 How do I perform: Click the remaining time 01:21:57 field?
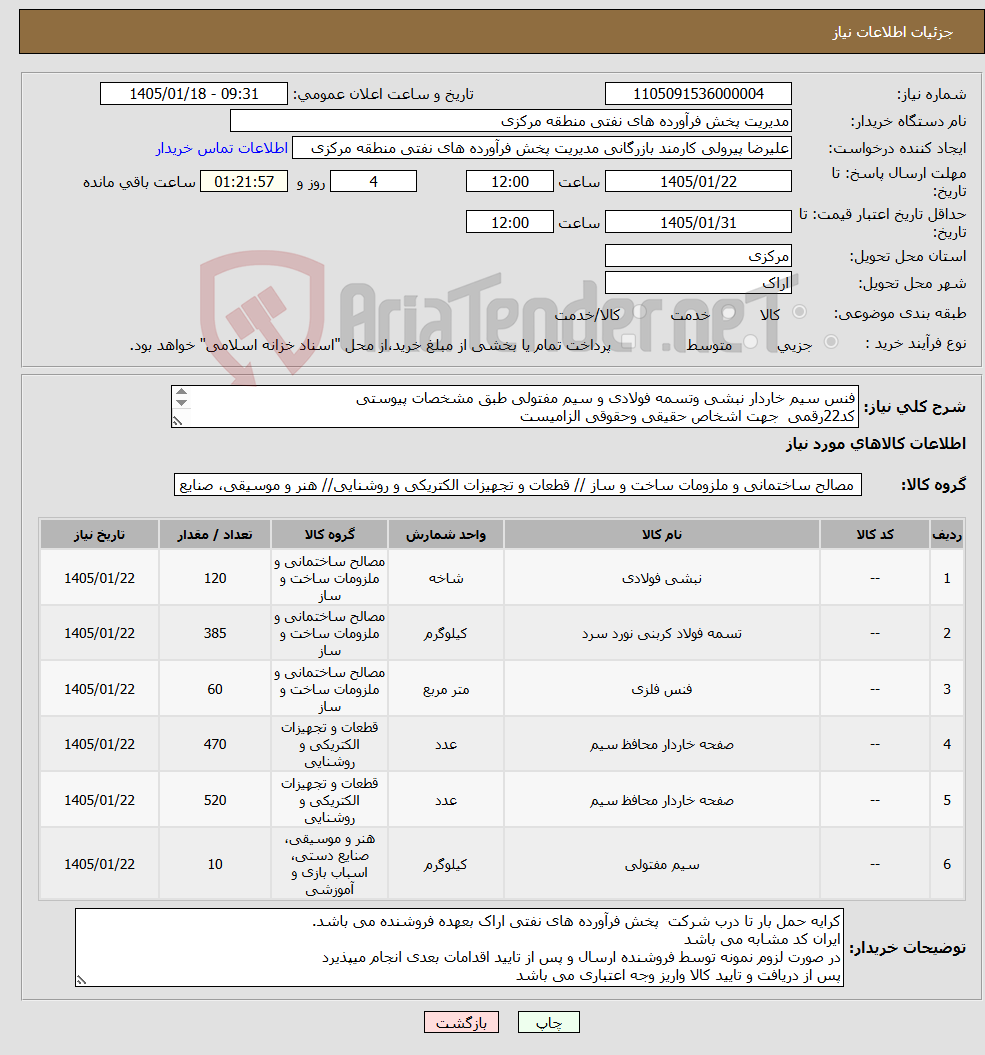pos(244,182)
